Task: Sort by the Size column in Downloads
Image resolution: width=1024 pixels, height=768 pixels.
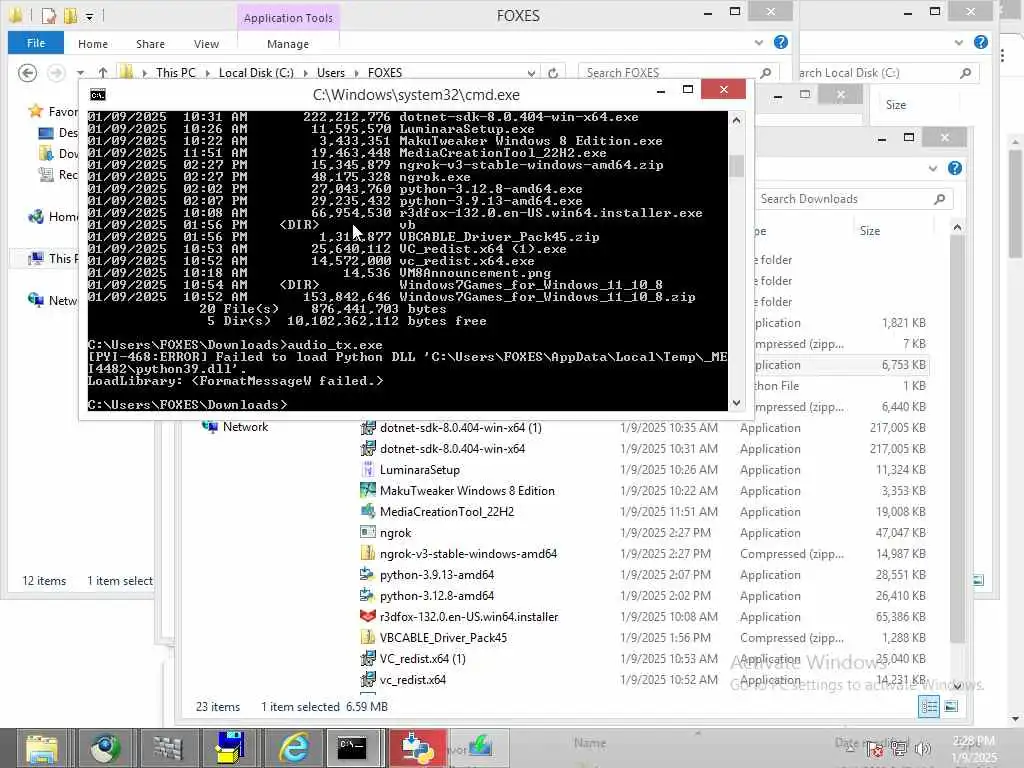Action: coord(870,231)
